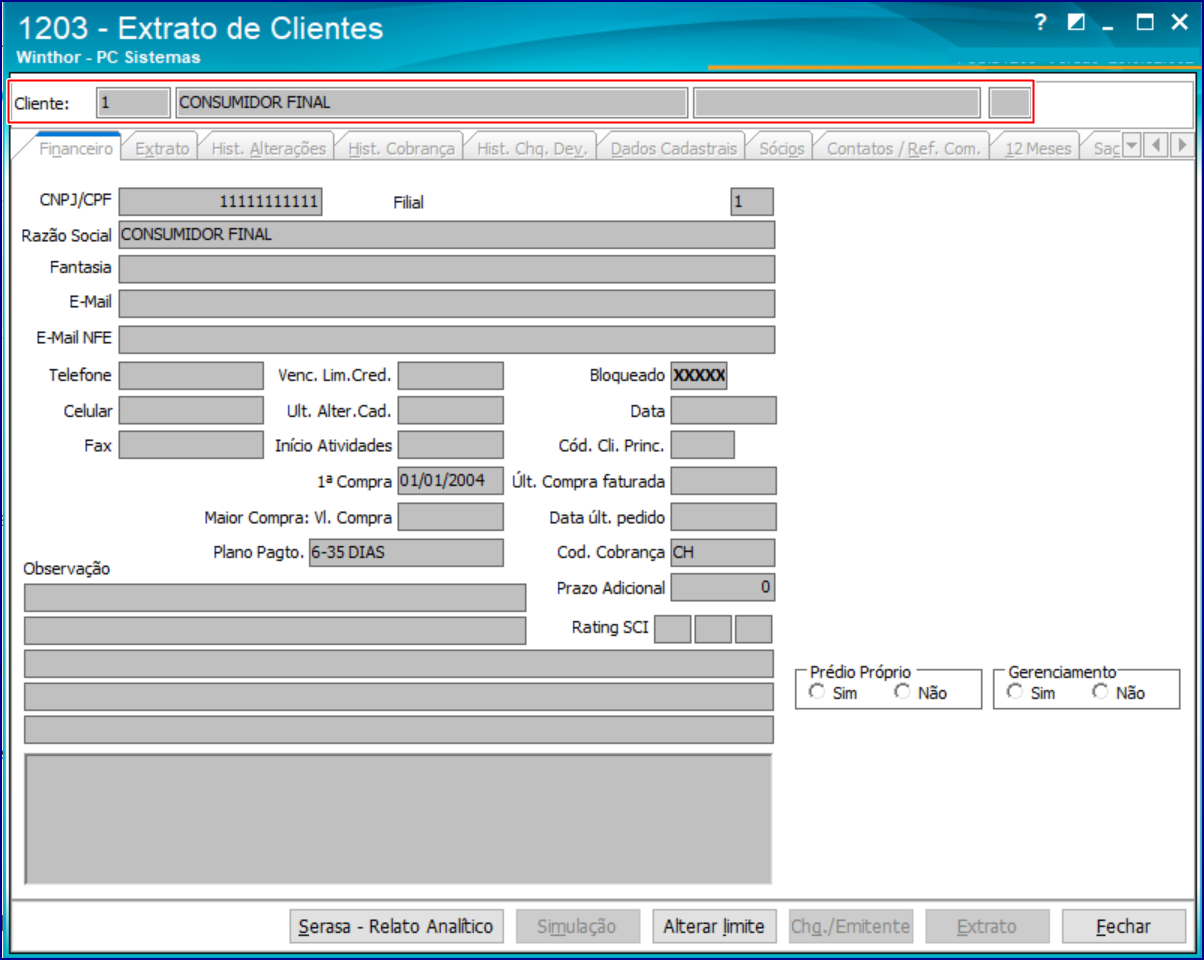Click the Extrato button at bottom

tap(987, 926)
